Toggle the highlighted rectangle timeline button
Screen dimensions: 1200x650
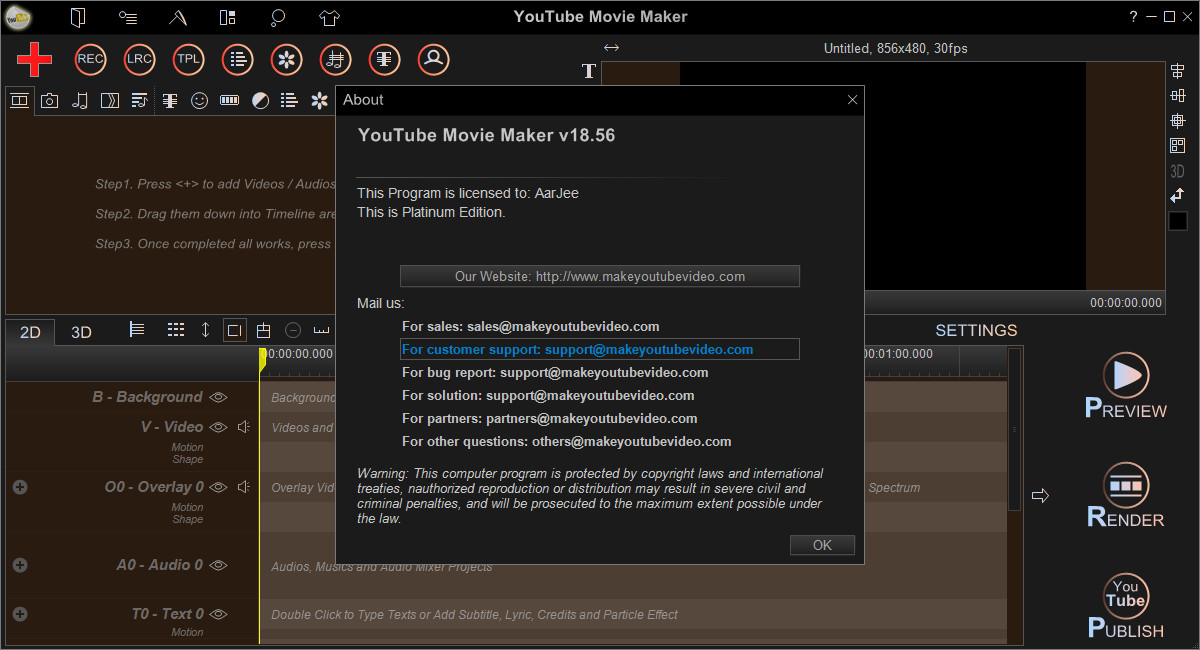(x=235, y=330)
